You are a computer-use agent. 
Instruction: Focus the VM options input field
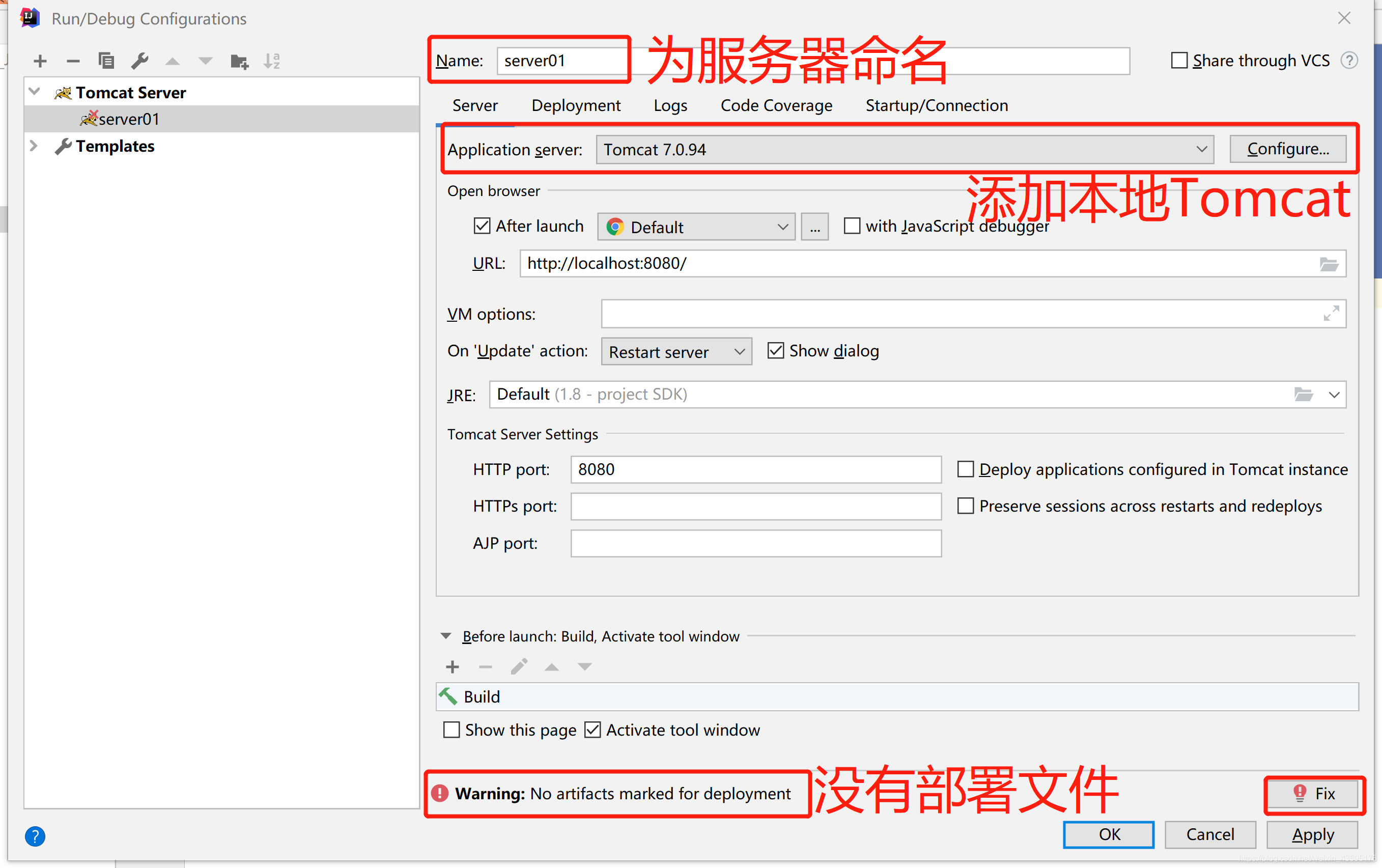(973, 314)
